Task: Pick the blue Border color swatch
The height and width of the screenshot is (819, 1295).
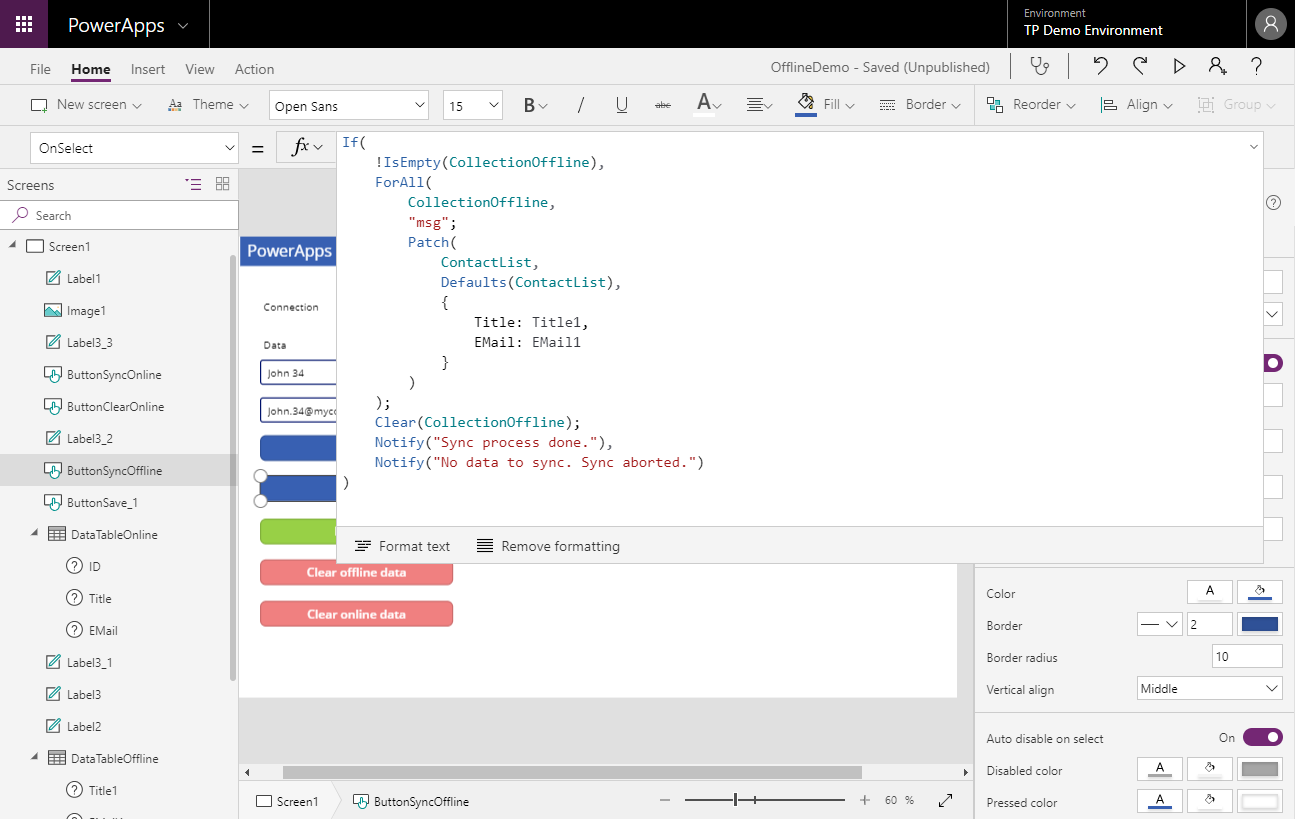Action: tap(1259, 625)
